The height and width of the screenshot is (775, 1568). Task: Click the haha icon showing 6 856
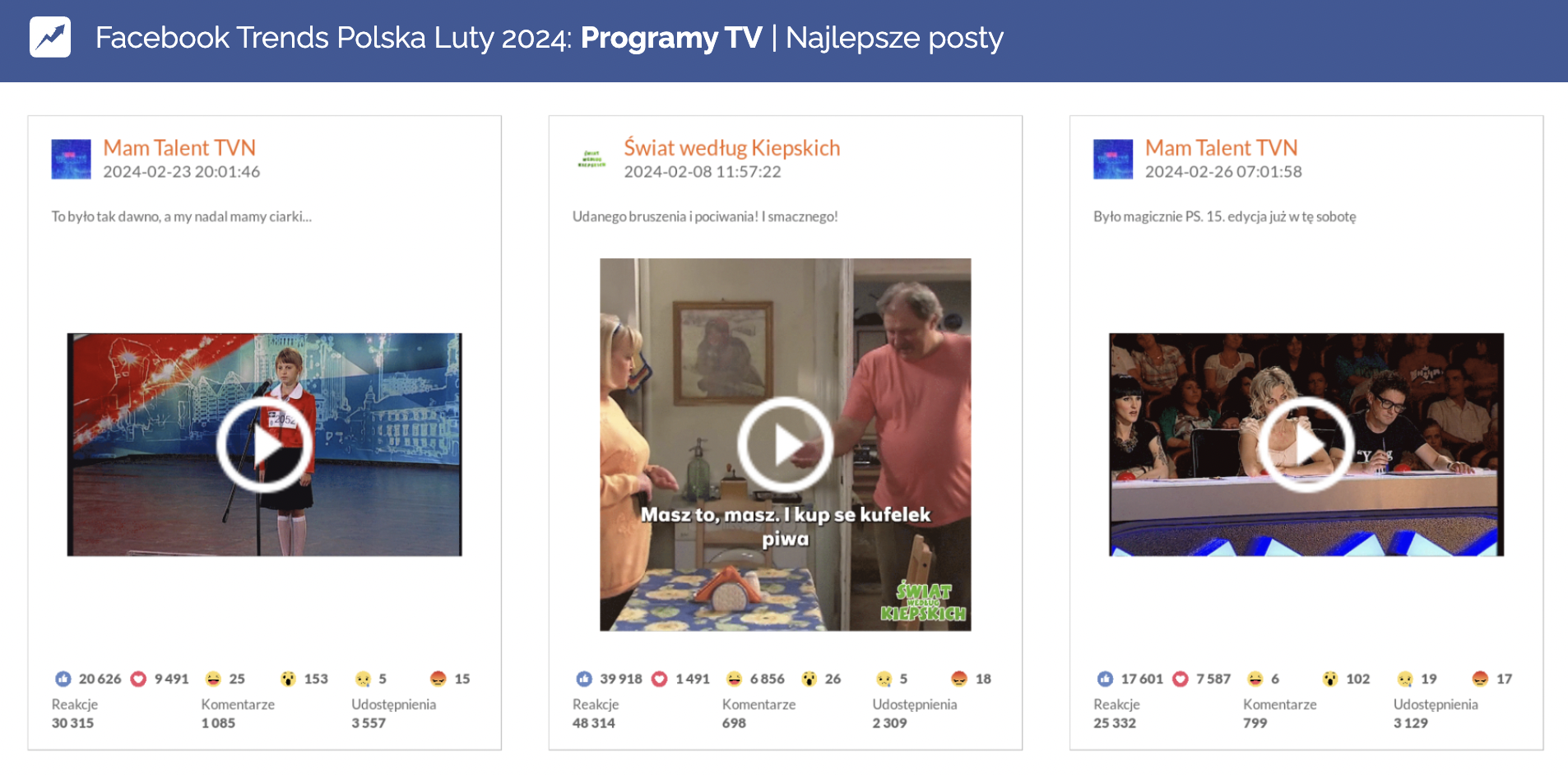[x=734, y=679]
